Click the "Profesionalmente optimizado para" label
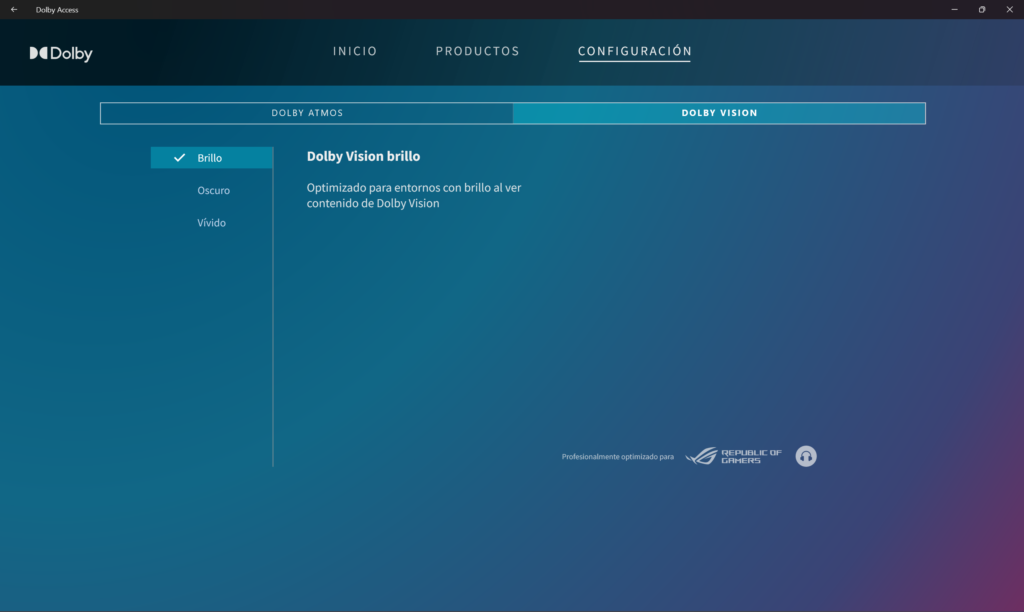The image size is (1024, 612). pos(617,457)
